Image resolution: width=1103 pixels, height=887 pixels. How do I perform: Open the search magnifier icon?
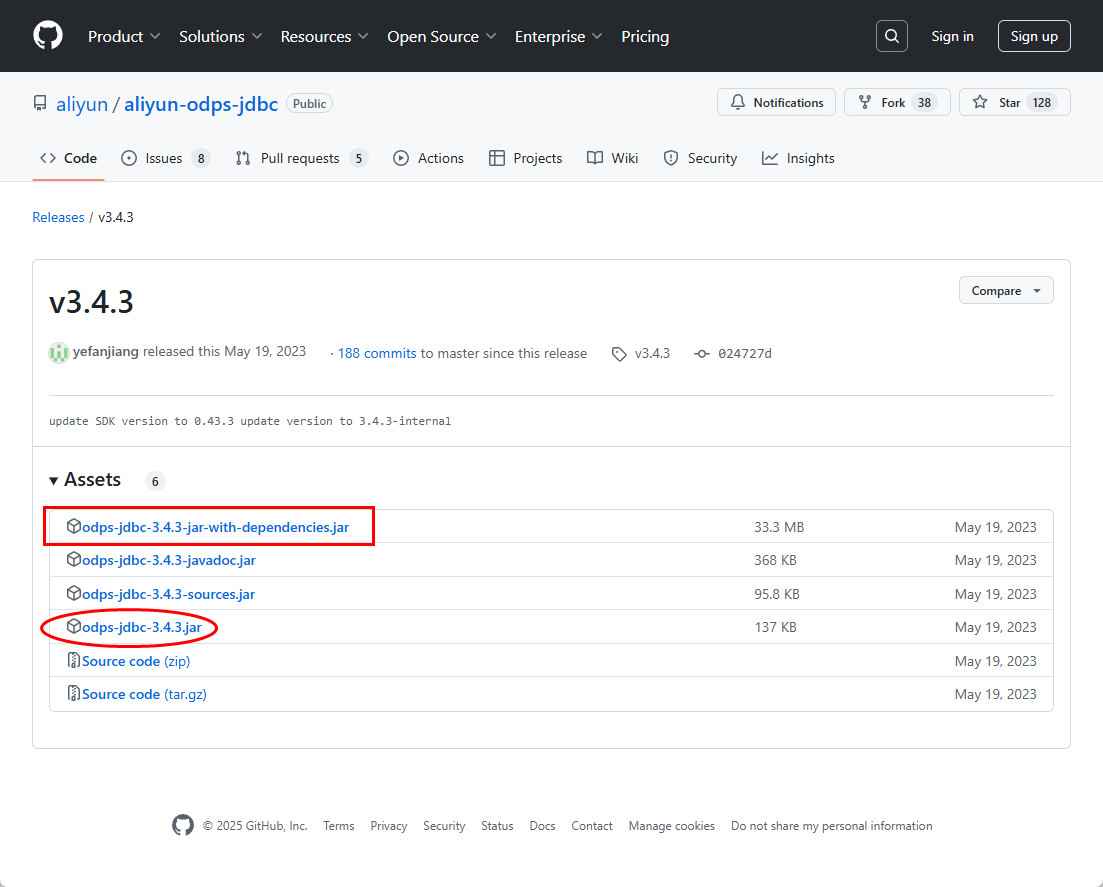(x=891, y=36)
